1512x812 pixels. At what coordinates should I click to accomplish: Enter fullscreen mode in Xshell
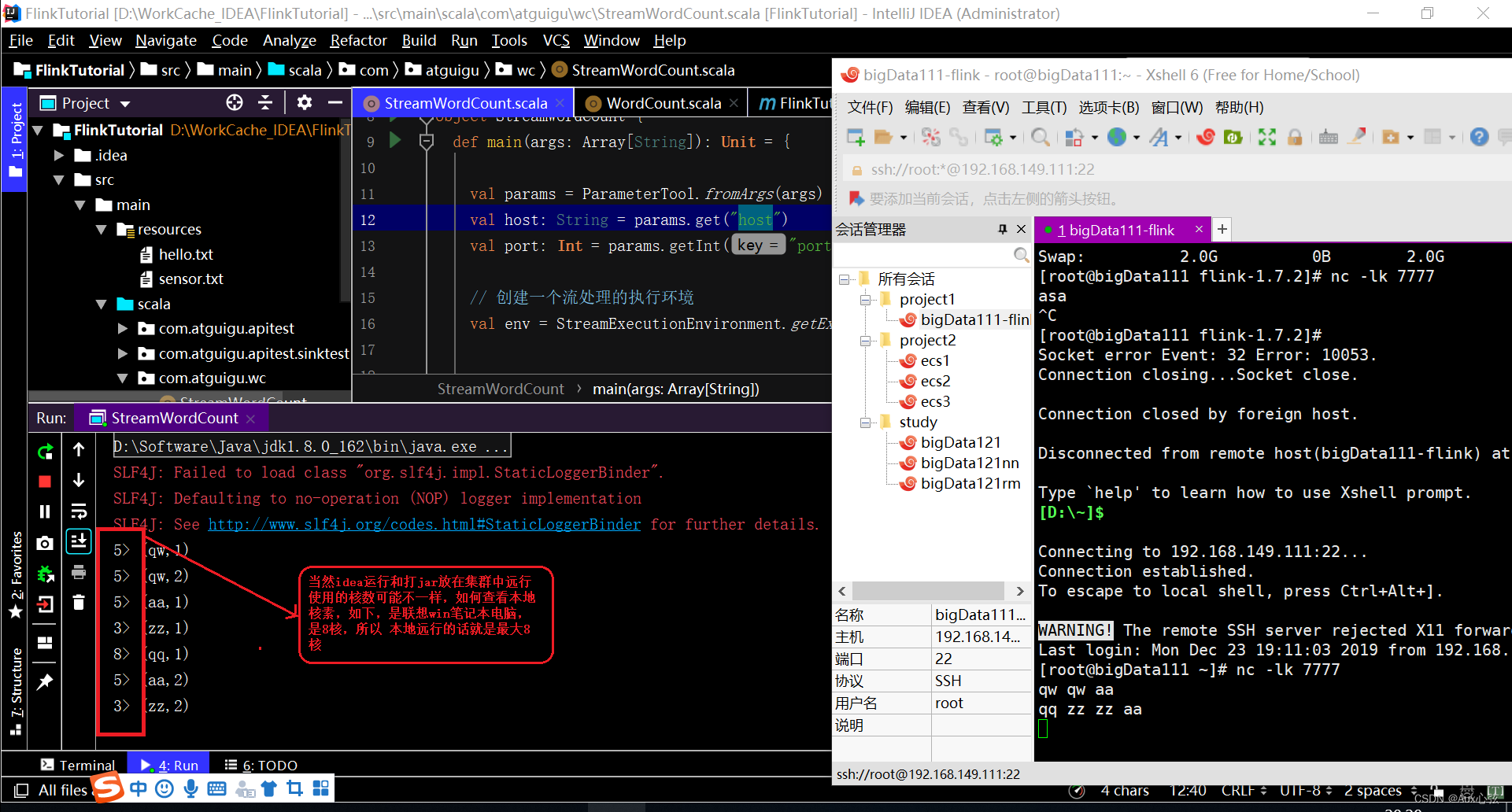[1266, 137]
